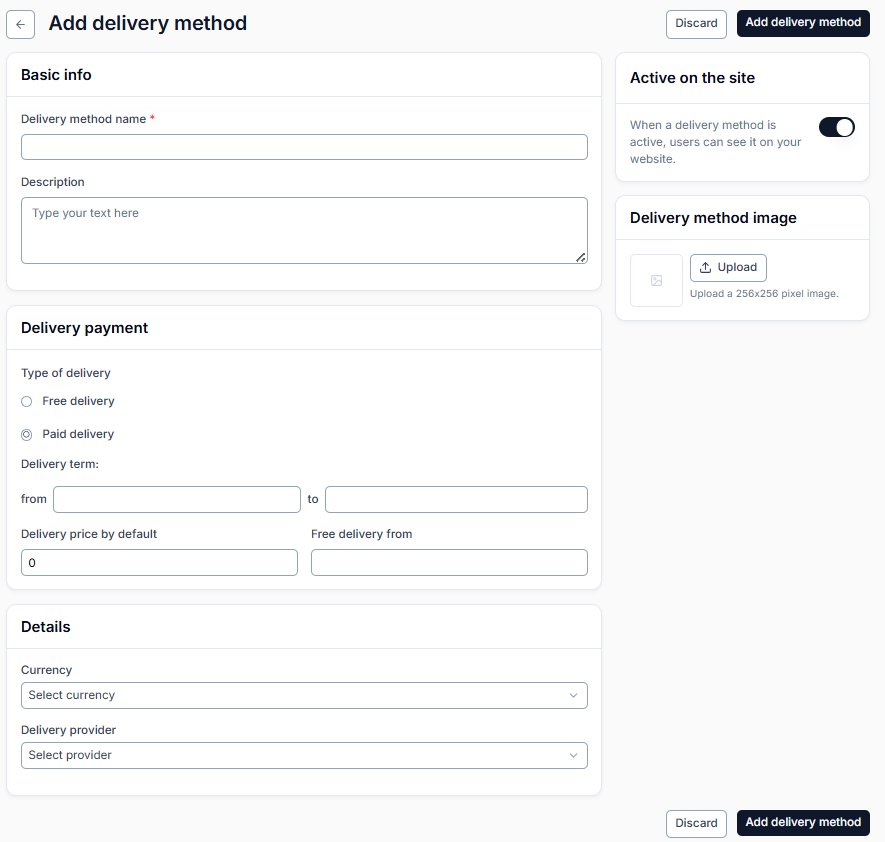Focus the Delivery price by default field
The width and height of the screenshot is (885, 842).
159,563
